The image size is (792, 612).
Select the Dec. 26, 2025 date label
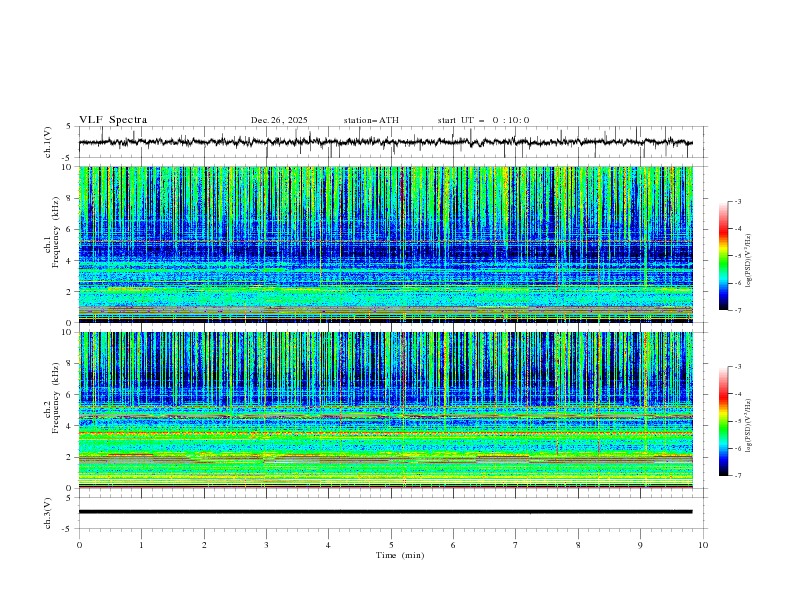279,120
